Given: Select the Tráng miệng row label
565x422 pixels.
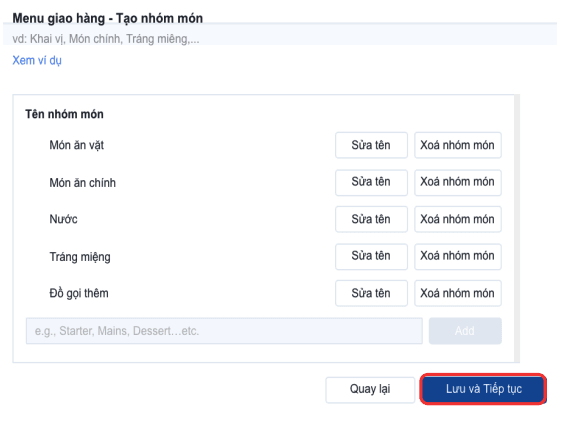Looking at the screenshot, I should [80, 257].
